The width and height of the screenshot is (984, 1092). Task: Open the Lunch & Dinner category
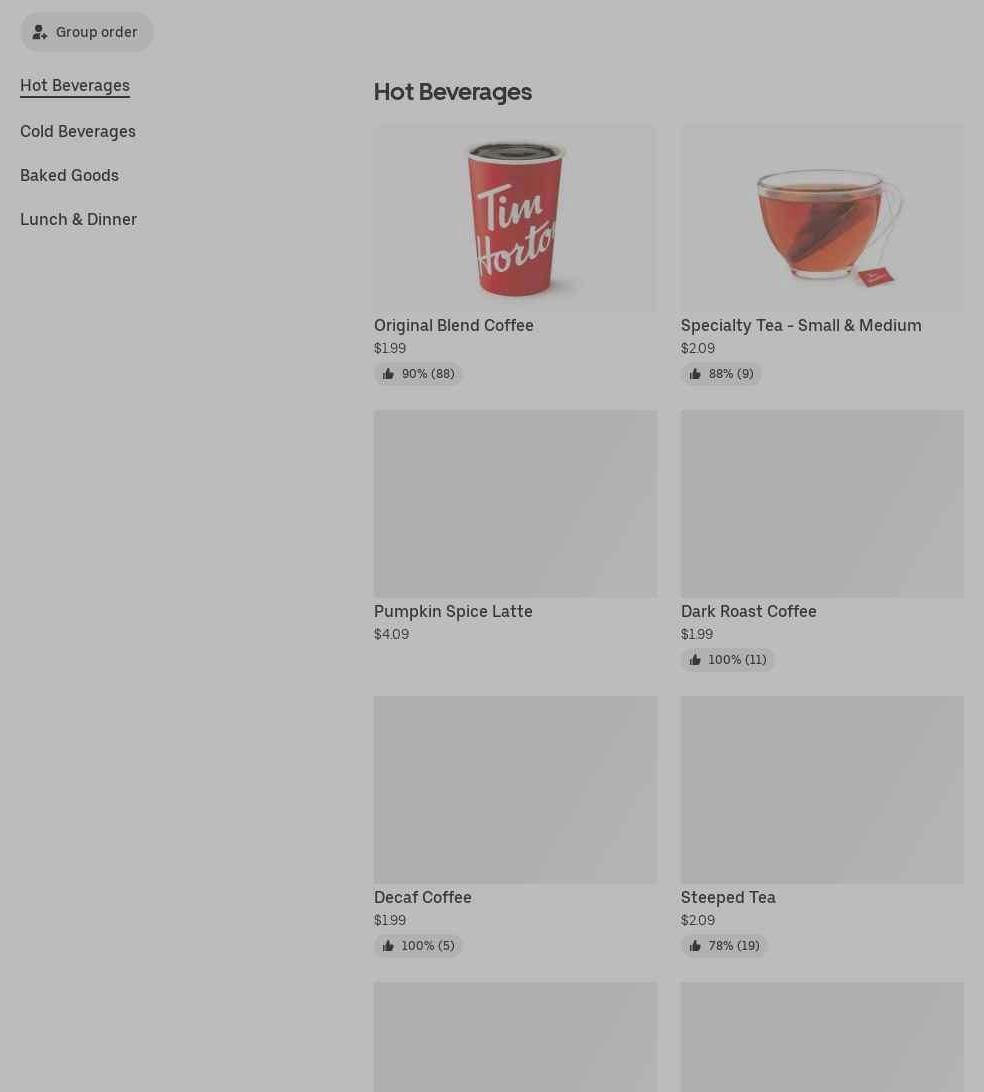[79, 219]
